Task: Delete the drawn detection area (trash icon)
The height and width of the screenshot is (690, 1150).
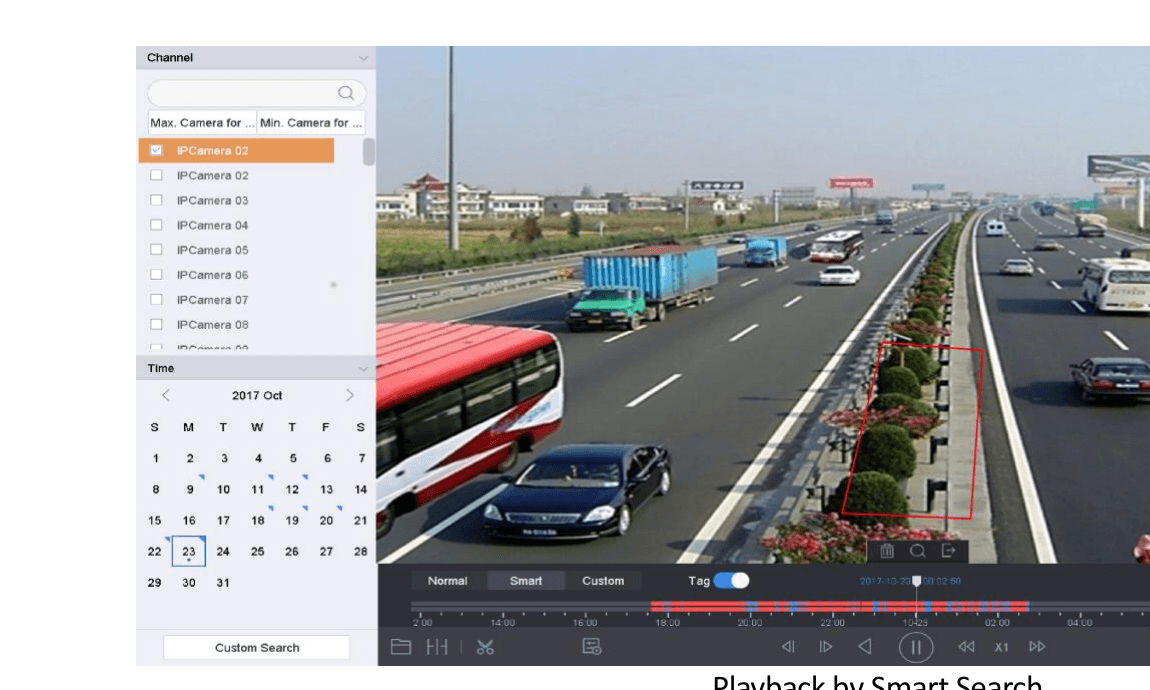Action: [887, 551]
